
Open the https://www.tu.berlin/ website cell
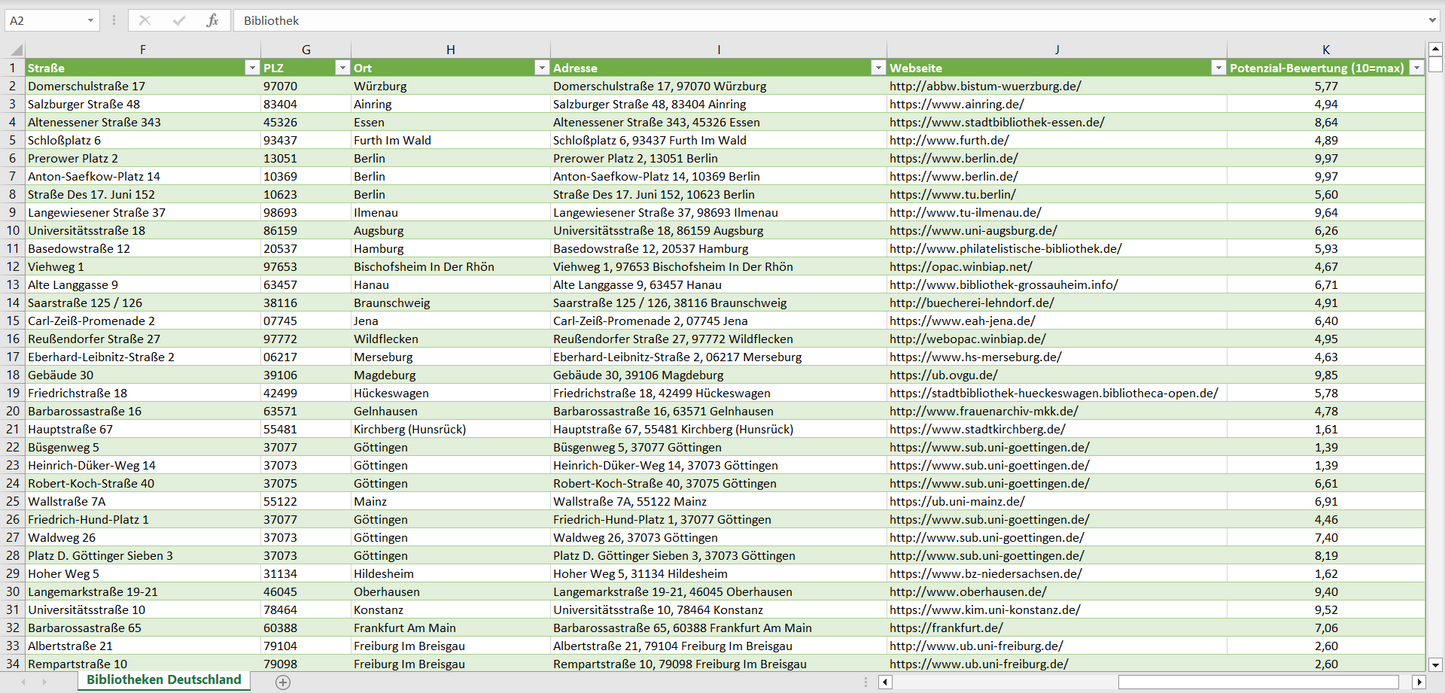952,194
